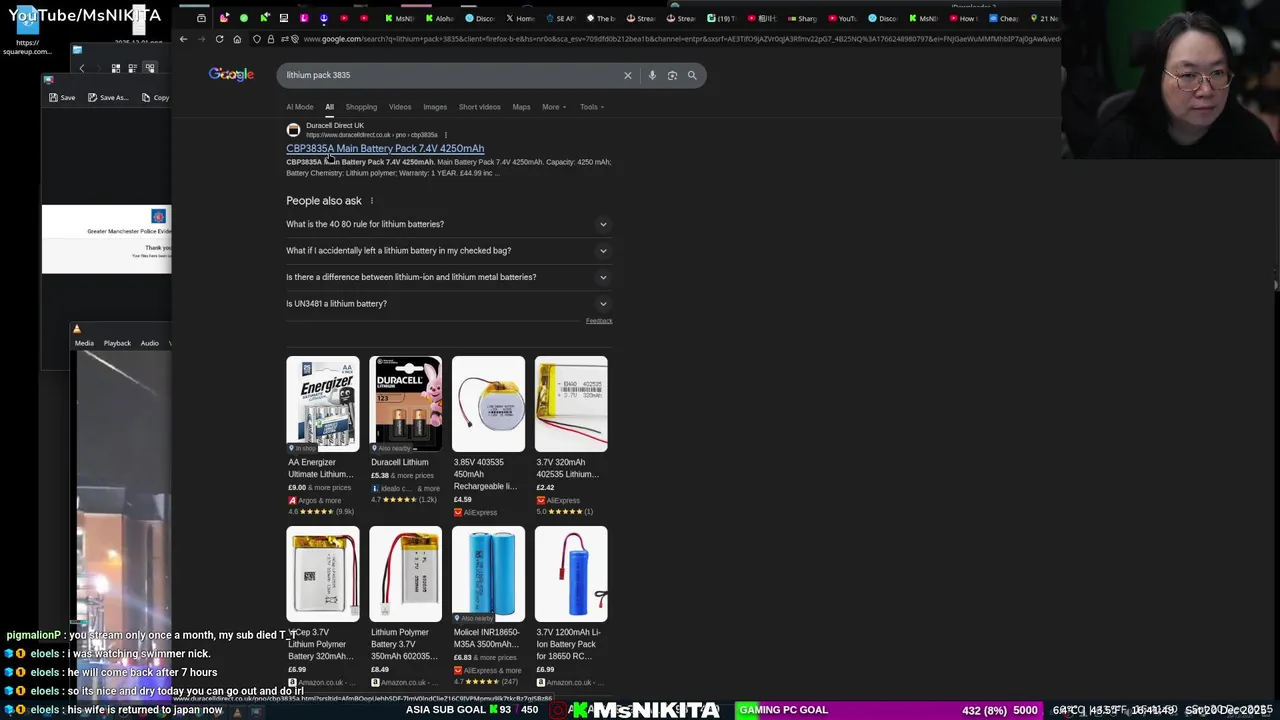Click Save in the screenshot tool window
Screen dimensions: 1280x720
63,97
